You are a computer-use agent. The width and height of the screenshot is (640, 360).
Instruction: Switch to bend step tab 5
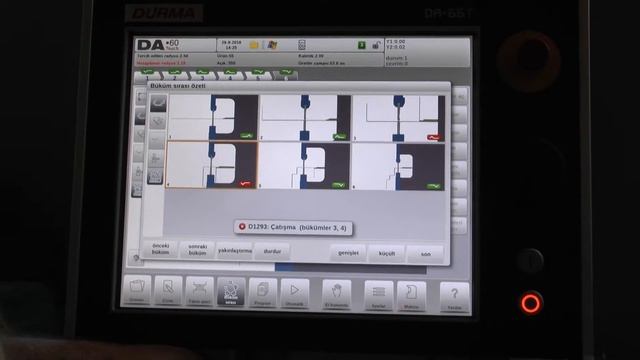[258, 75]
